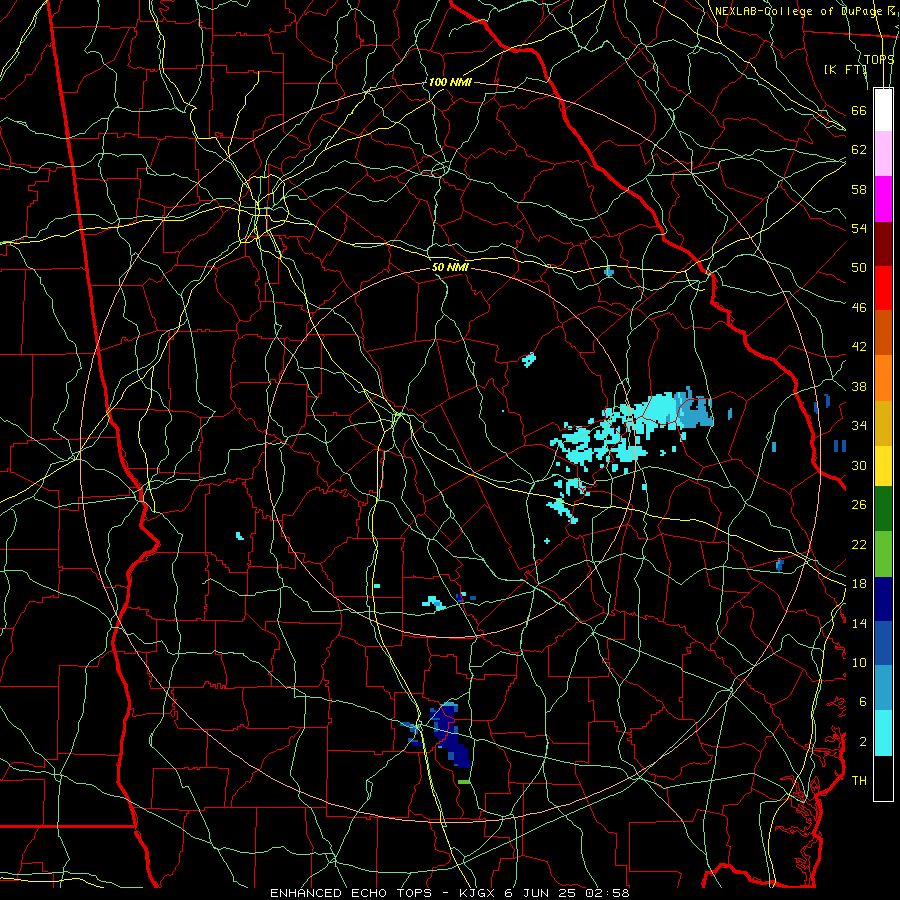The height and width of the screenshot is (900, 900).
Task: Click the white 66 kft legend swatch
Action: [883, 110]
